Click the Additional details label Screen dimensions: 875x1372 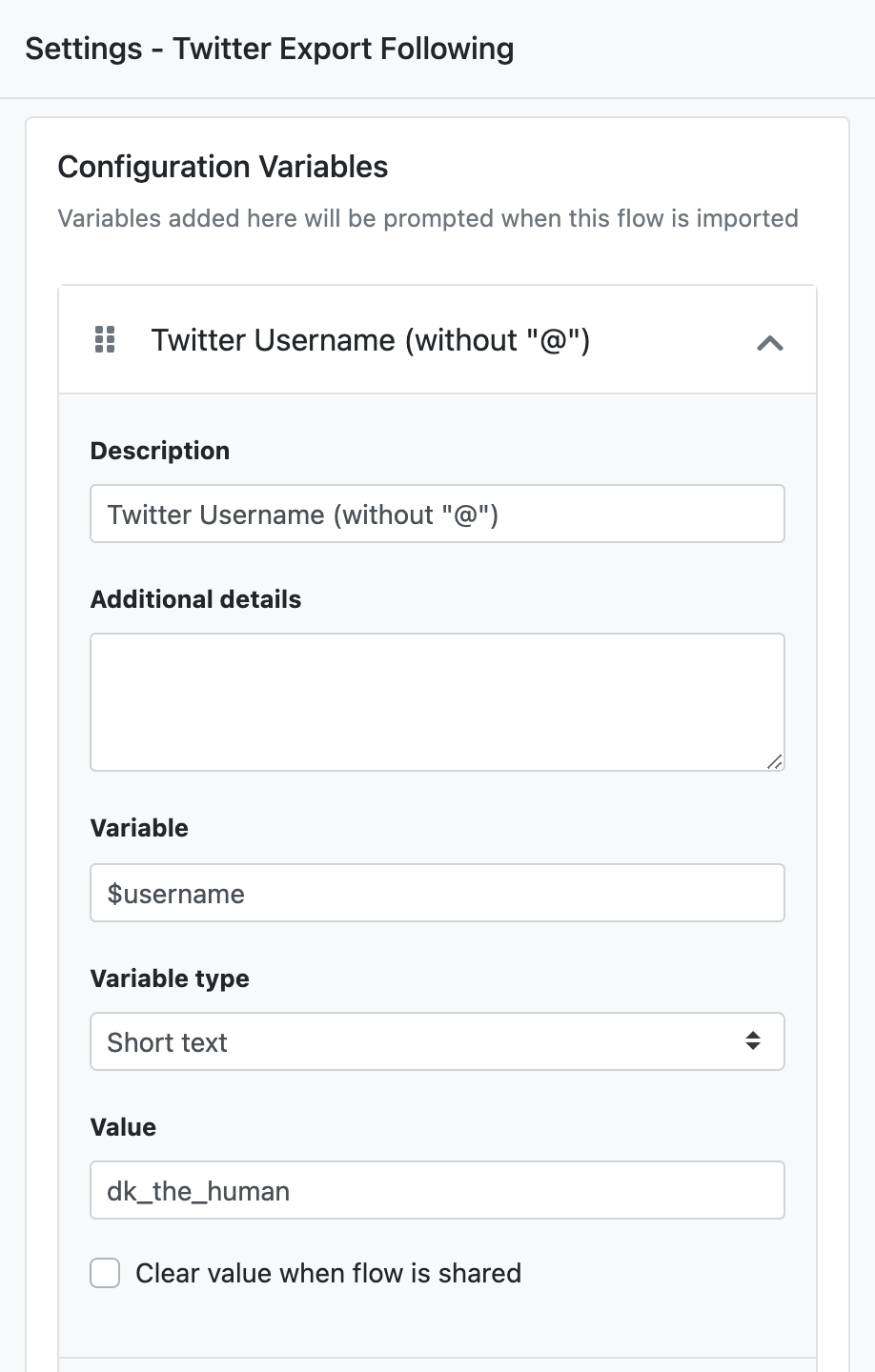[196, 599]
